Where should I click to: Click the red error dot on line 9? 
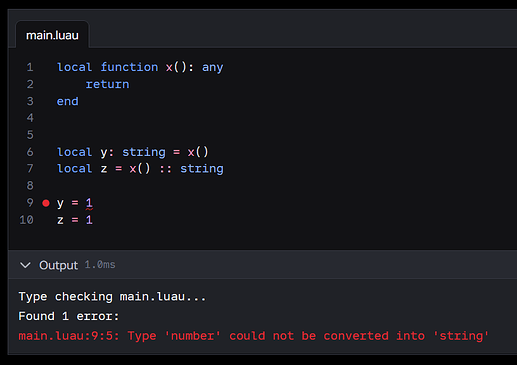[x=46, y=203]
